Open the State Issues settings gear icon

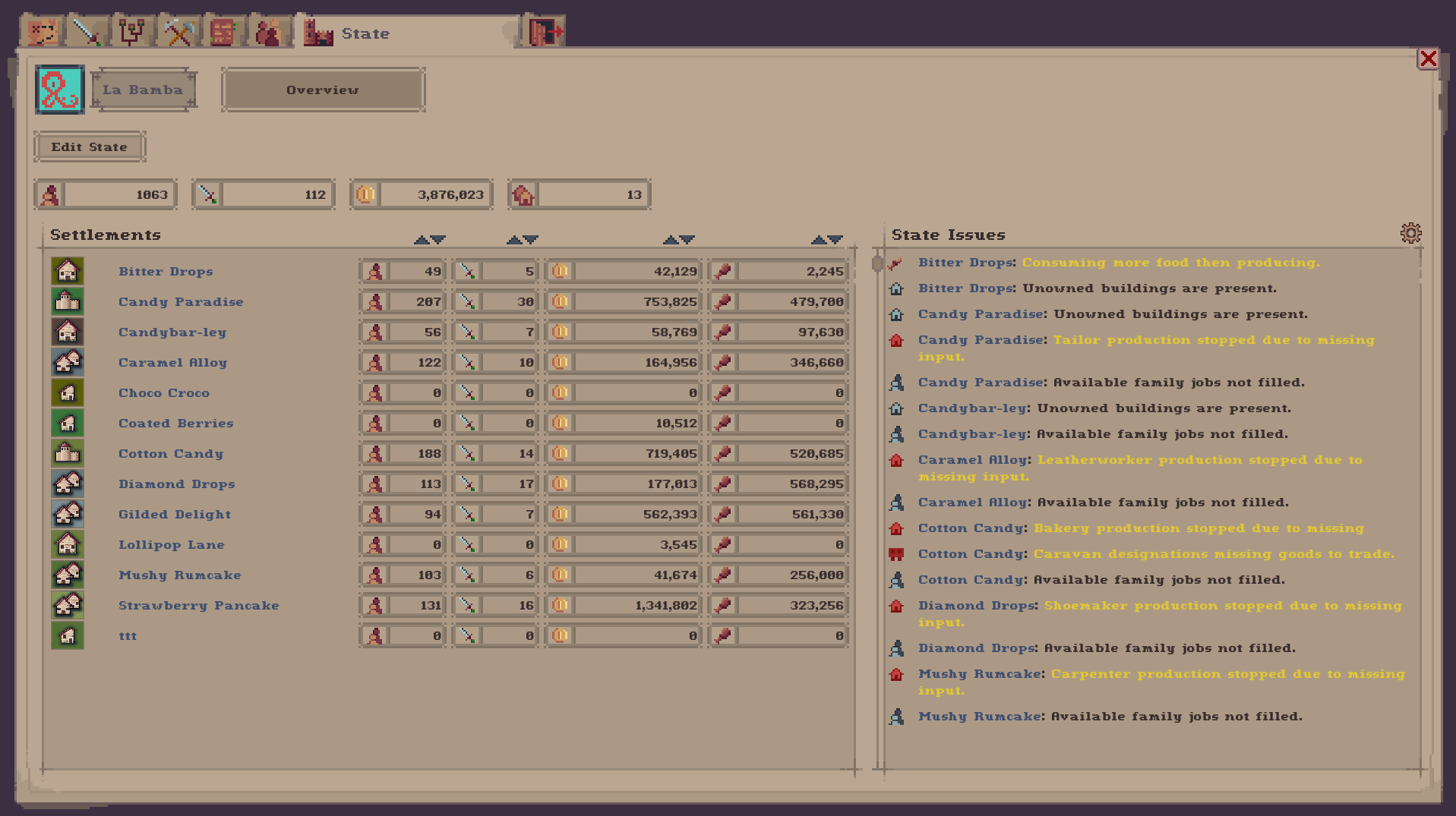[1410, 233]
